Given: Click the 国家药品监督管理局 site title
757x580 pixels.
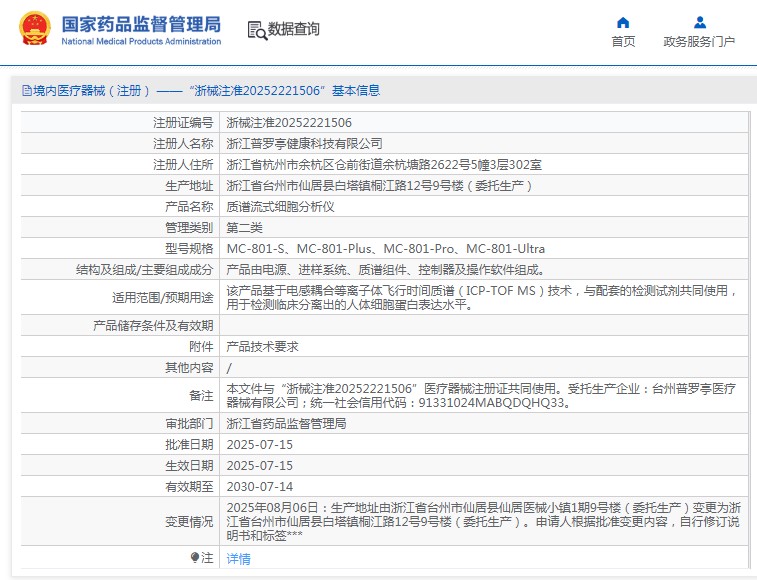Looking at the screenshot, I should pos(141,24).
